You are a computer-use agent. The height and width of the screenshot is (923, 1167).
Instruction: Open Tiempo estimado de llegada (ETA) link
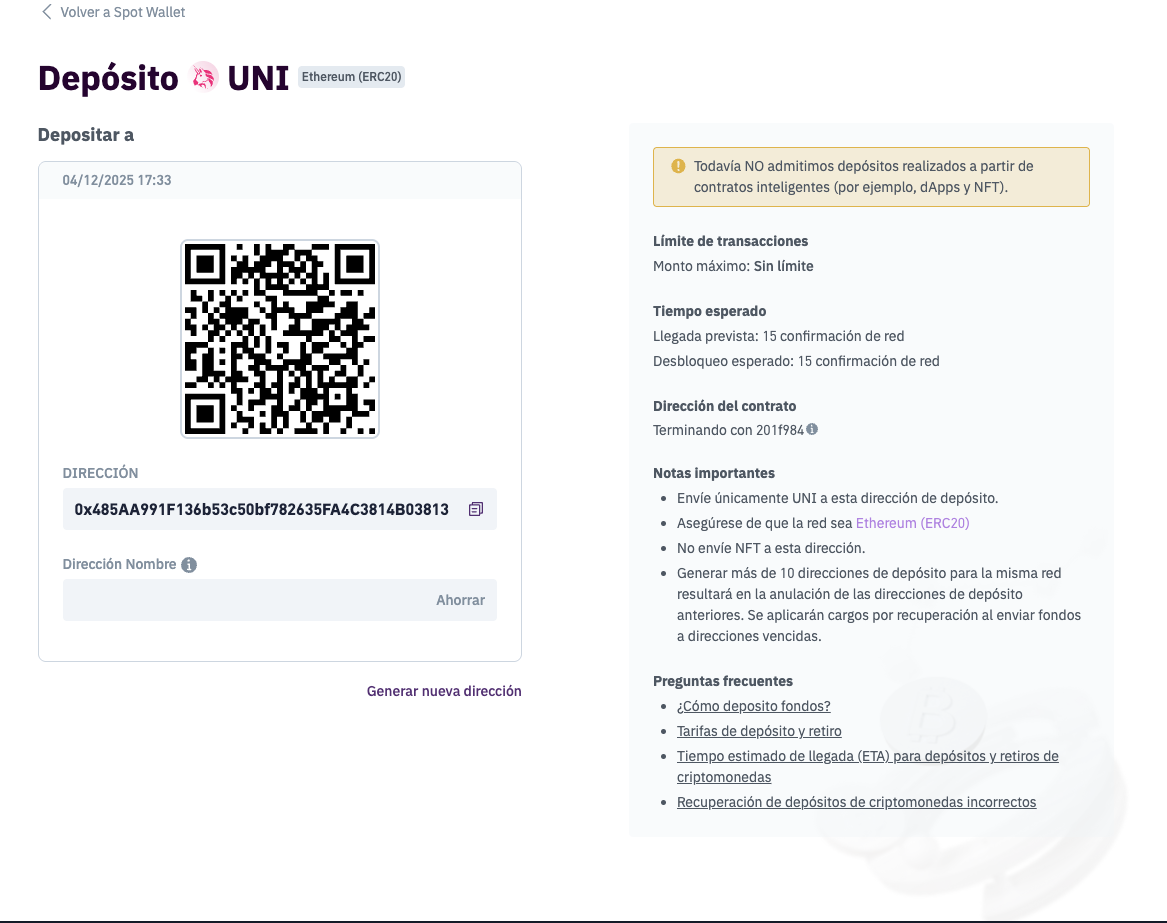[x=867, y=756]
